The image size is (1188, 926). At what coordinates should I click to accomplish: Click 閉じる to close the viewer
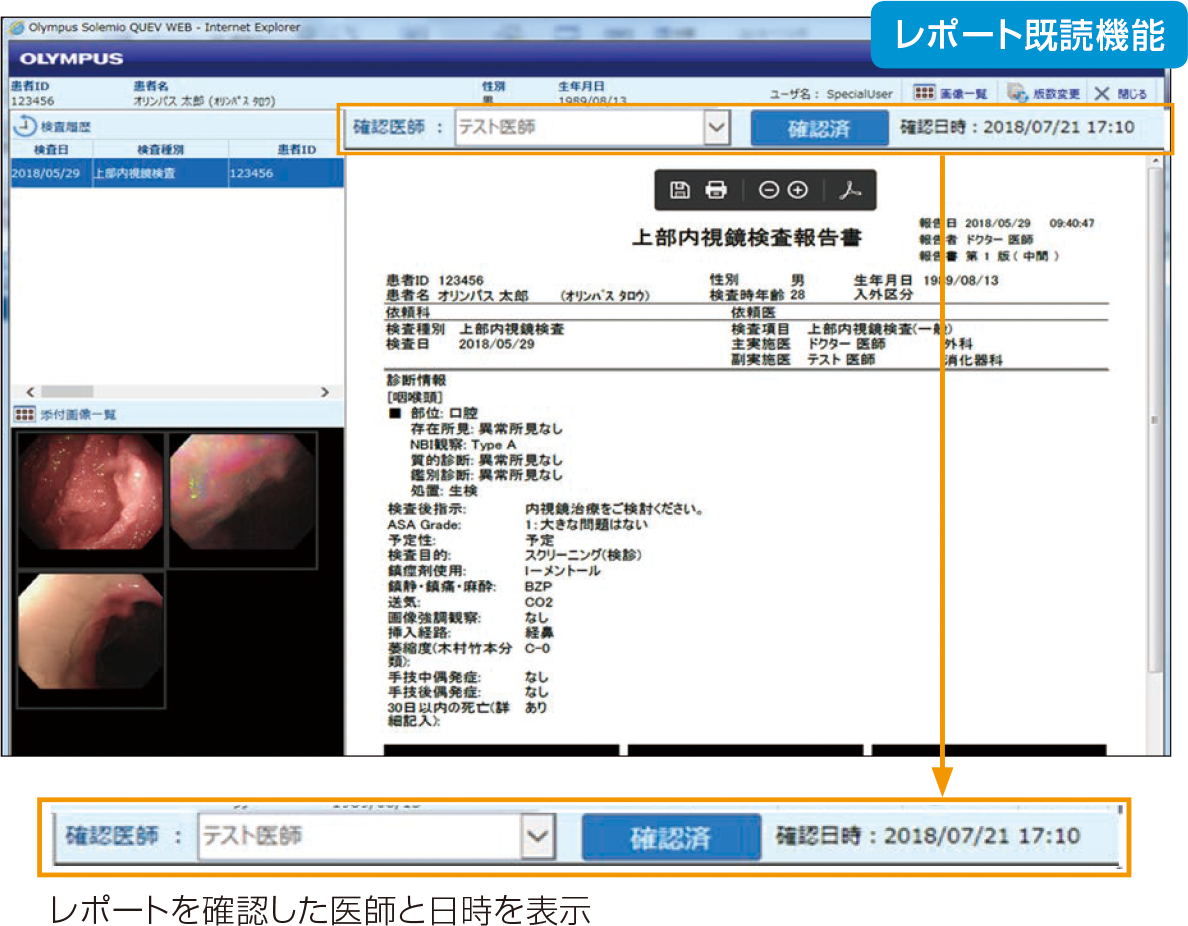[1120, 93]
